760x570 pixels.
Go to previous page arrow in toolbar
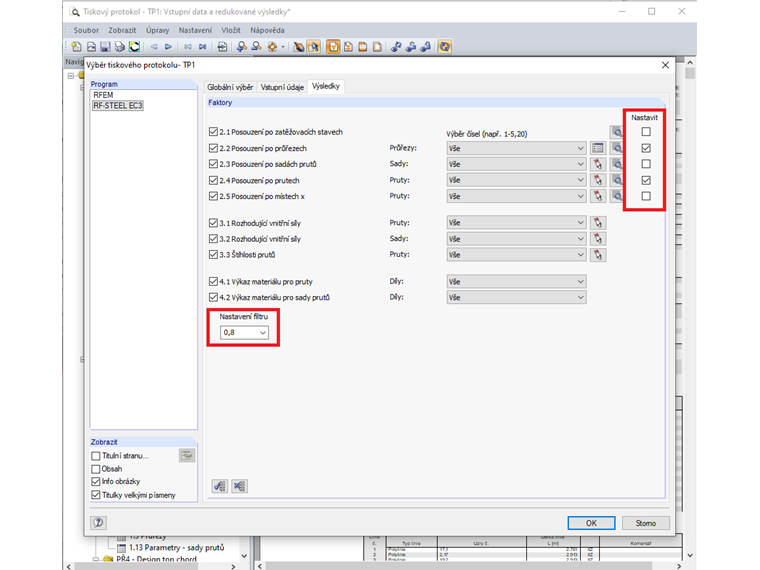(x=154, y=47)
